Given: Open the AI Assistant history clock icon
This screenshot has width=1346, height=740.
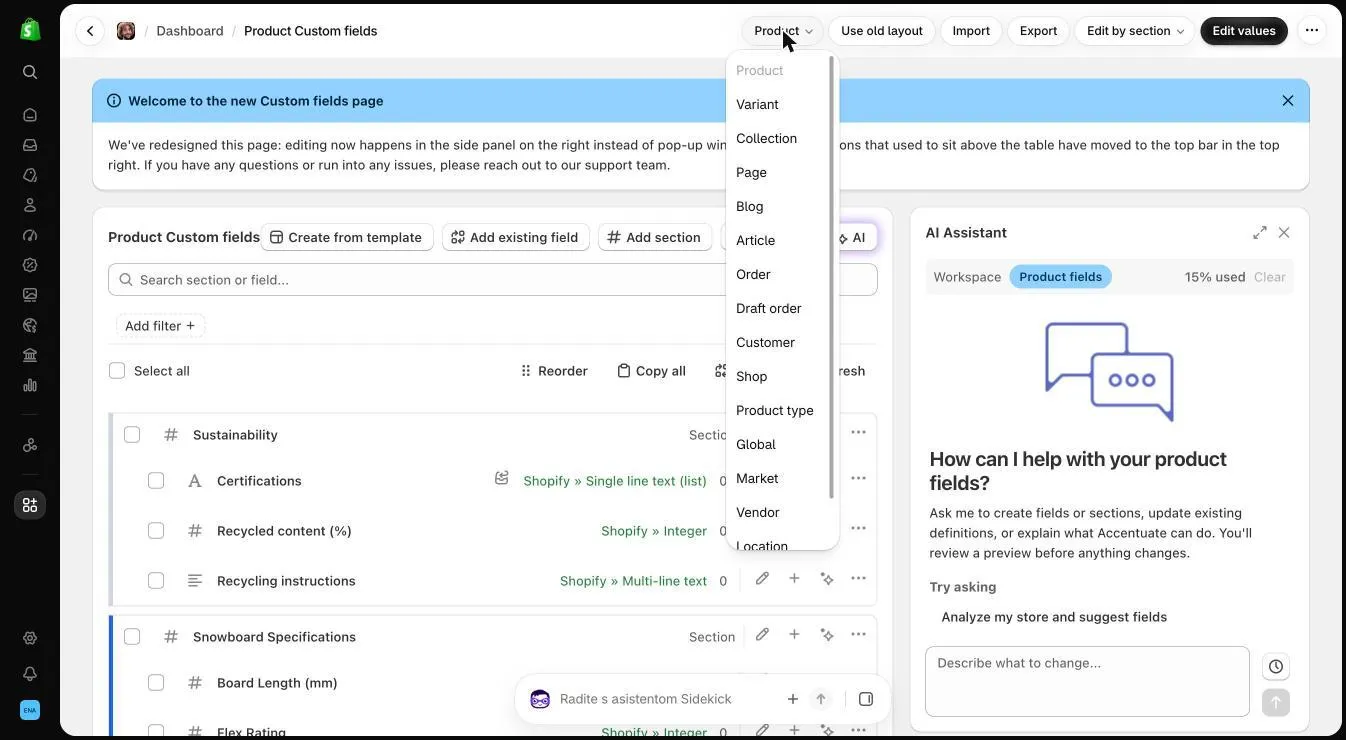Looking at the screenshot, I should tap(1276, 667).
